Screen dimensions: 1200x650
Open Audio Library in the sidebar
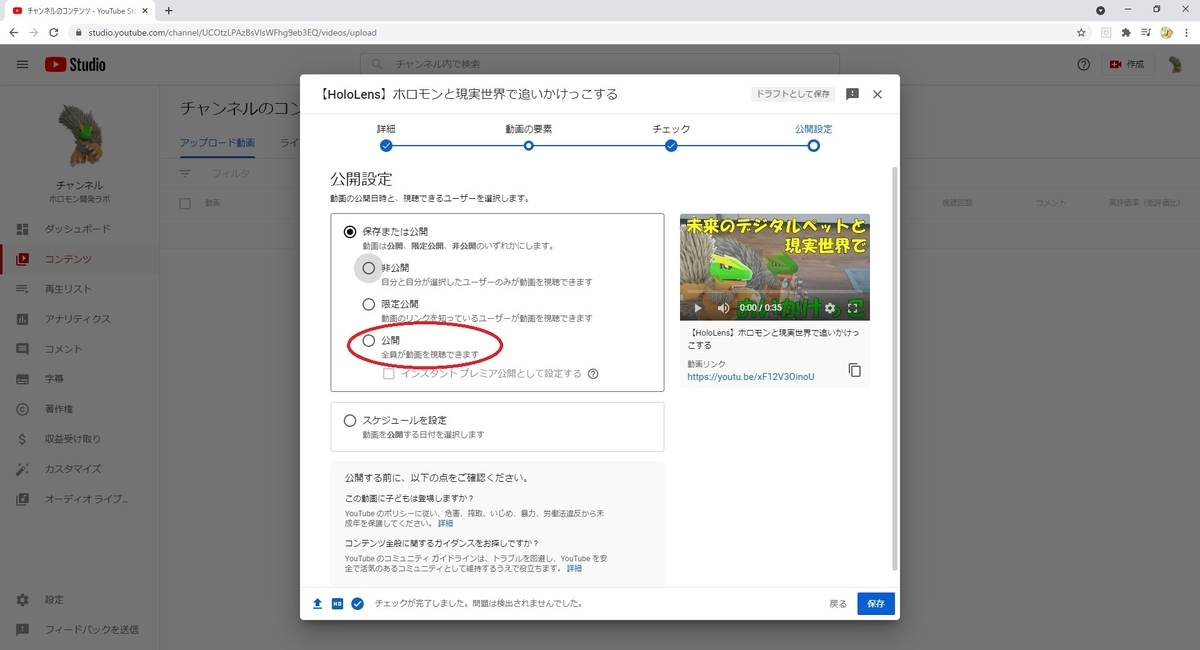tap(75, 499)
